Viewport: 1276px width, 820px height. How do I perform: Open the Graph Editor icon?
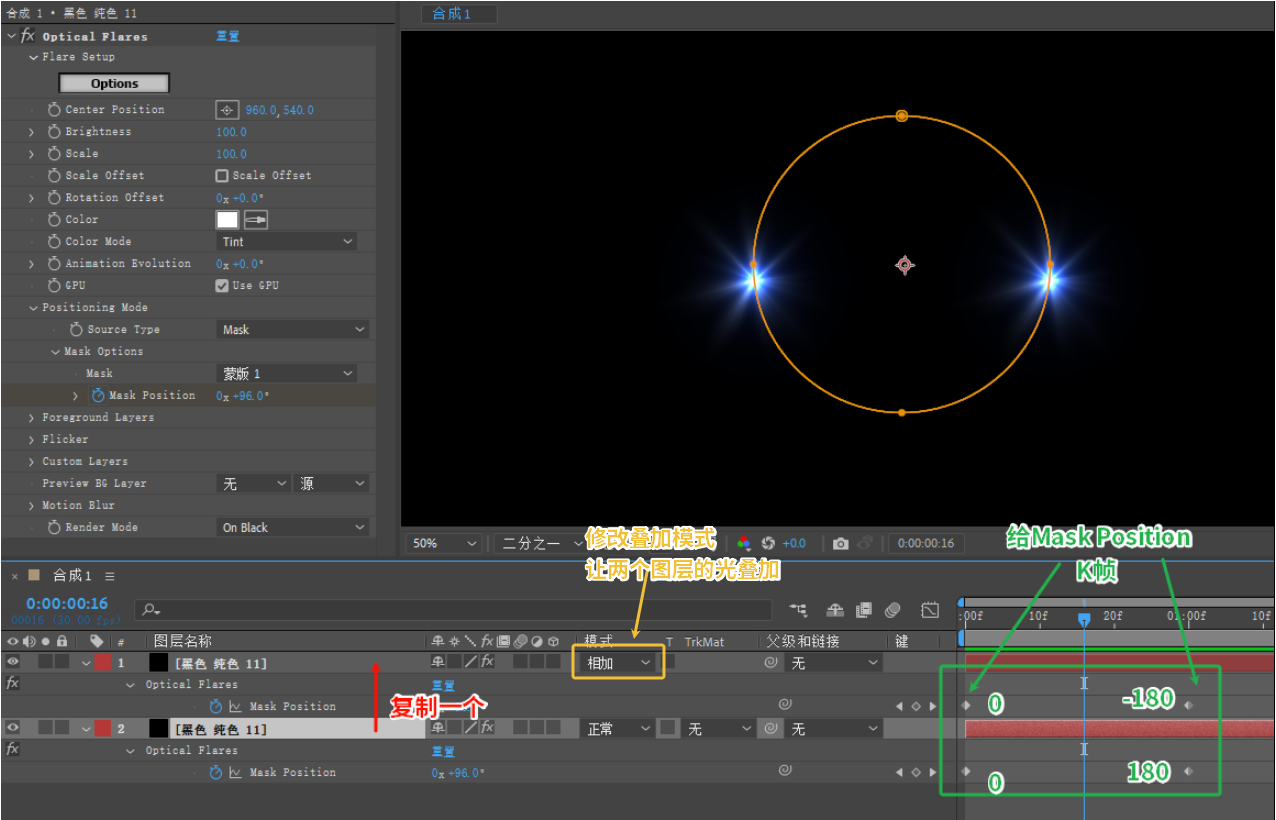(930, 610)
